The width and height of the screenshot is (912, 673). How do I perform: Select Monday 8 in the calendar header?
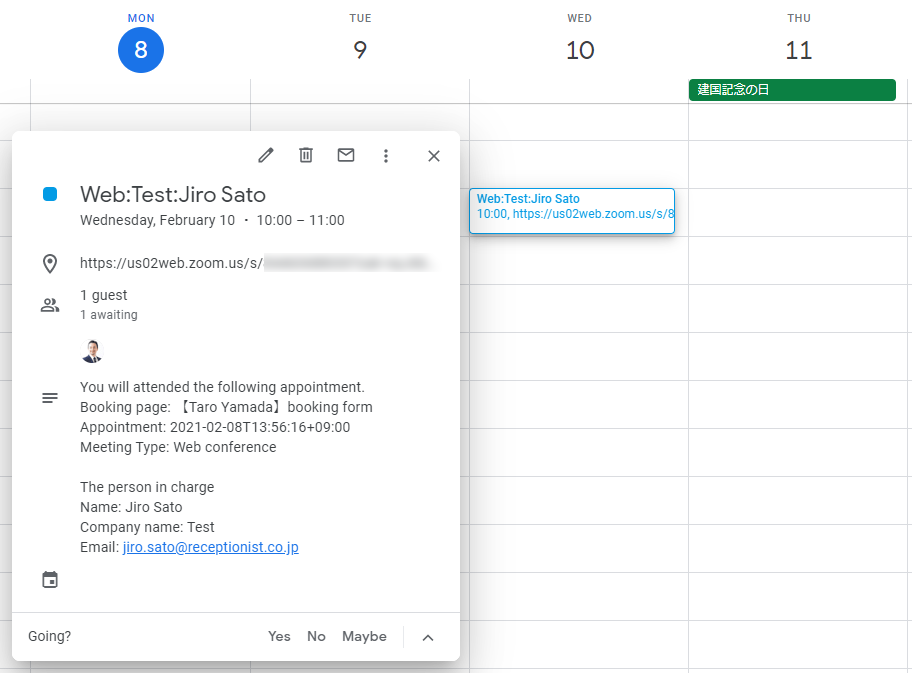pyautogui.click(x=140, y=50)
